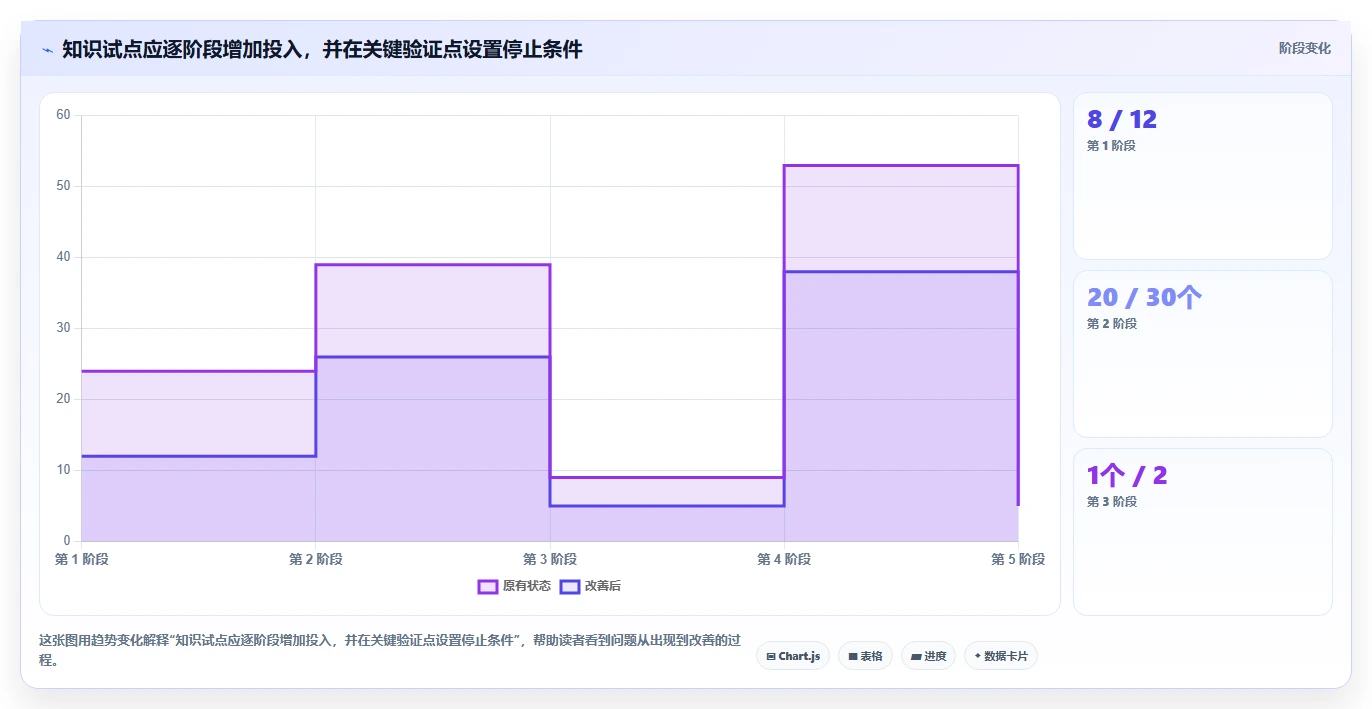Click the 第 4 阶段 x-axis label
The height and width of the screenshot is (709, 1372).
784,559
